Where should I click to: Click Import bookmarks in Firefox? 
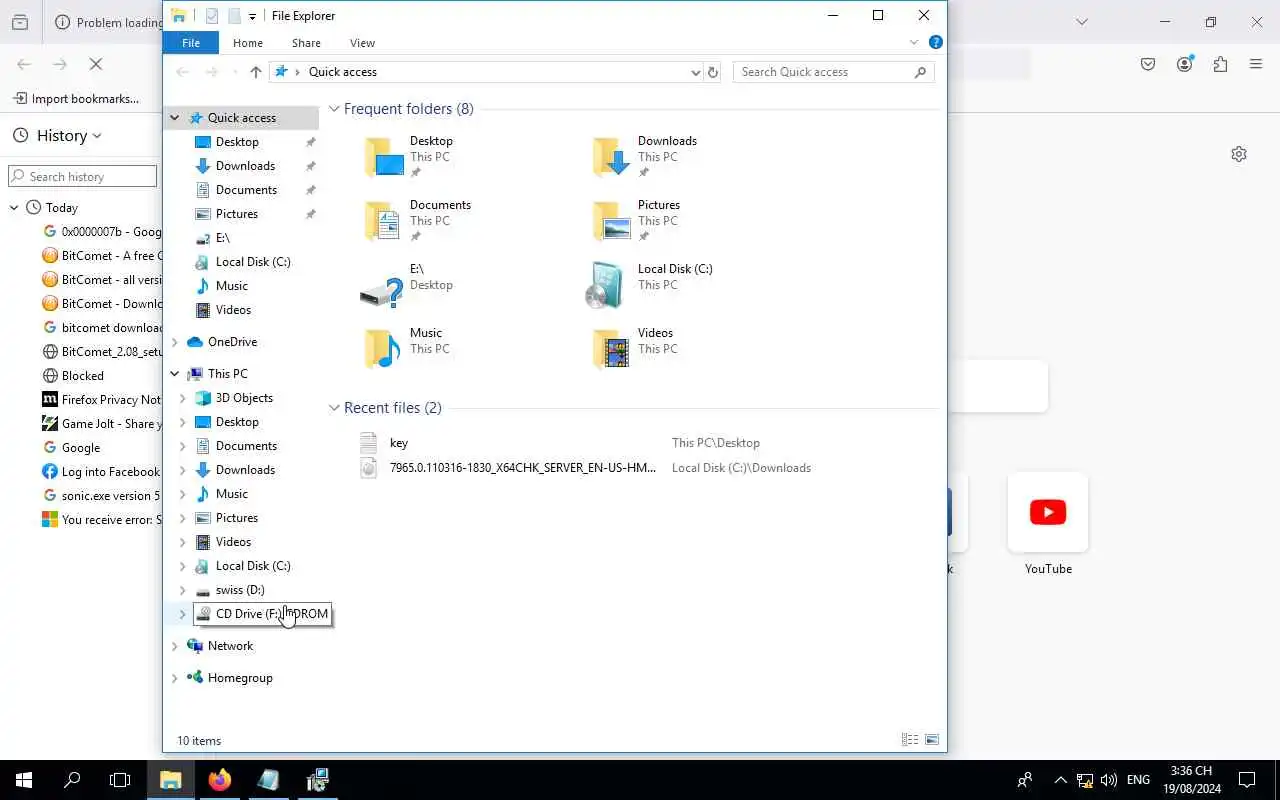76,99
